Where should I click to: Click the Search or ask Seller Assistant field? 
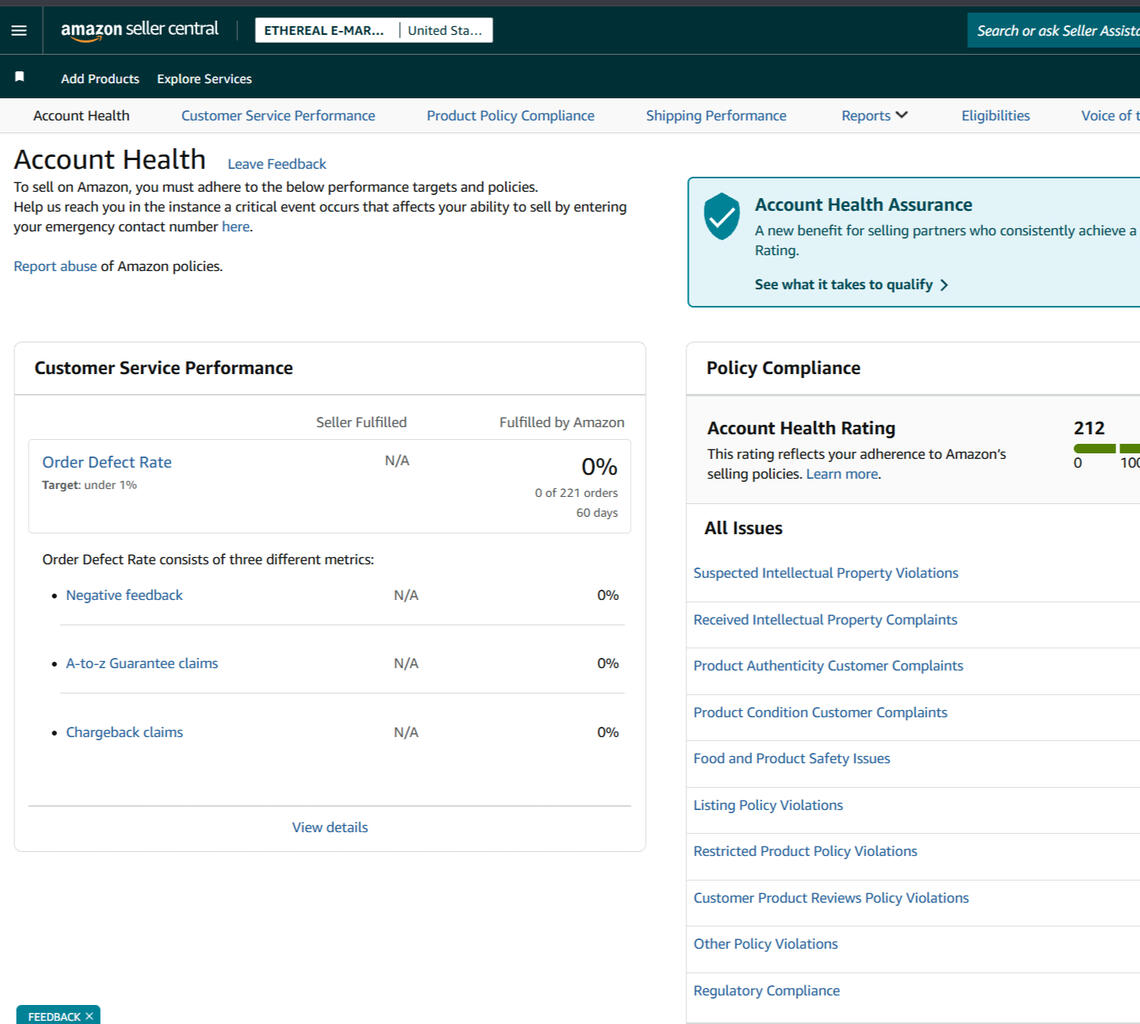(x=1056, y=30)
